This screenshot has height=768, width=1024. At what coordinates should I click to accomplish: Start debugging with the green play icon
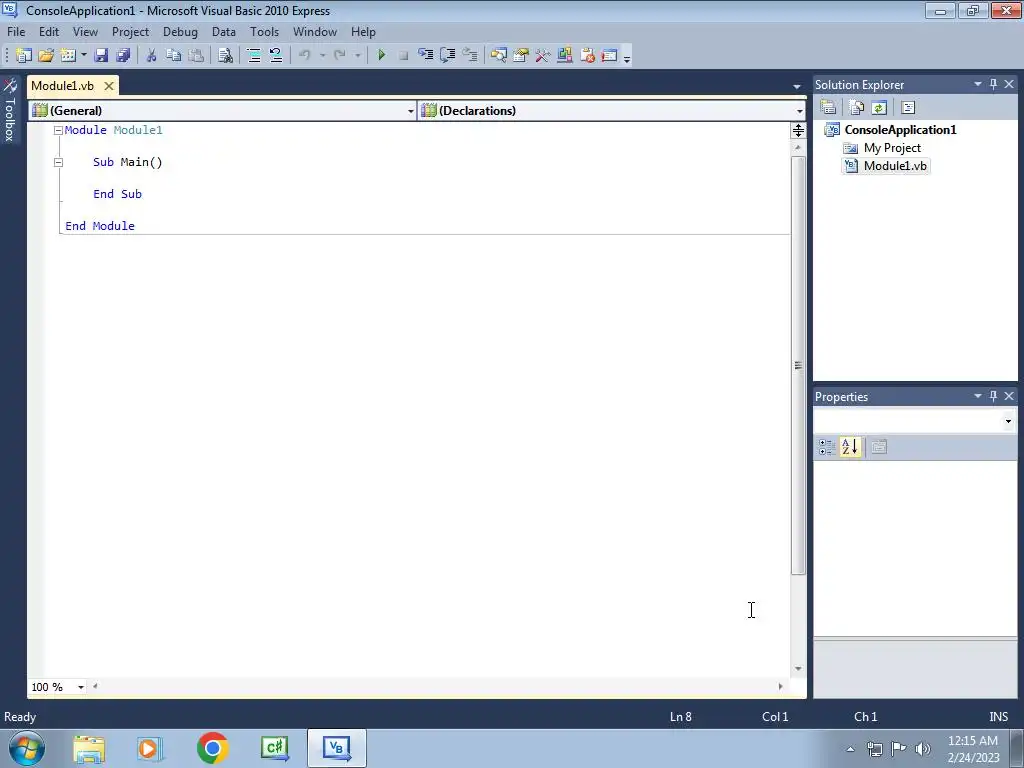click(381, 56)
